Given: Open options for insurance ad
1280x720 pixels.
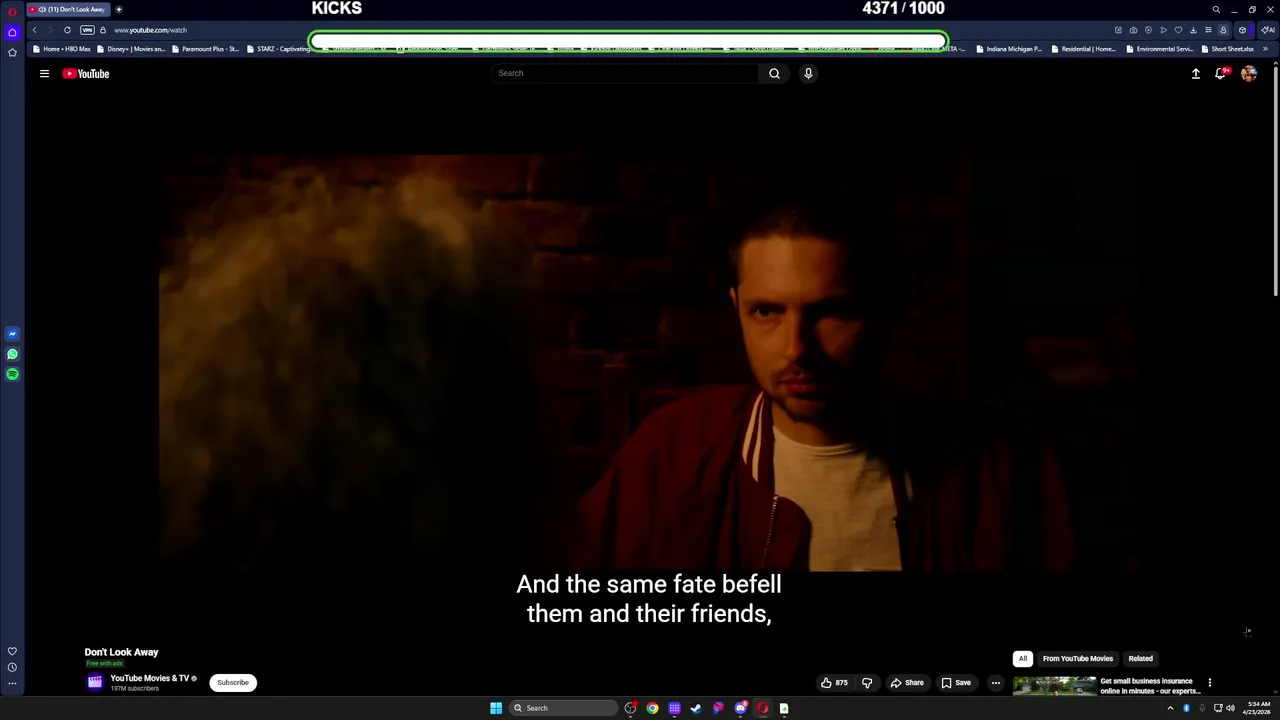Looking at the screenshot, I should [x=1209, y=683].
